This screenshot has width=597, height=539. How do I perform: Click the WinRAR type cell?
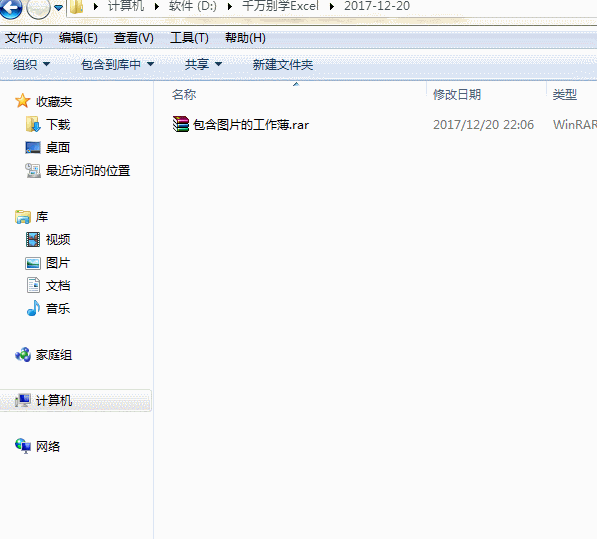[x=575, y=124]
